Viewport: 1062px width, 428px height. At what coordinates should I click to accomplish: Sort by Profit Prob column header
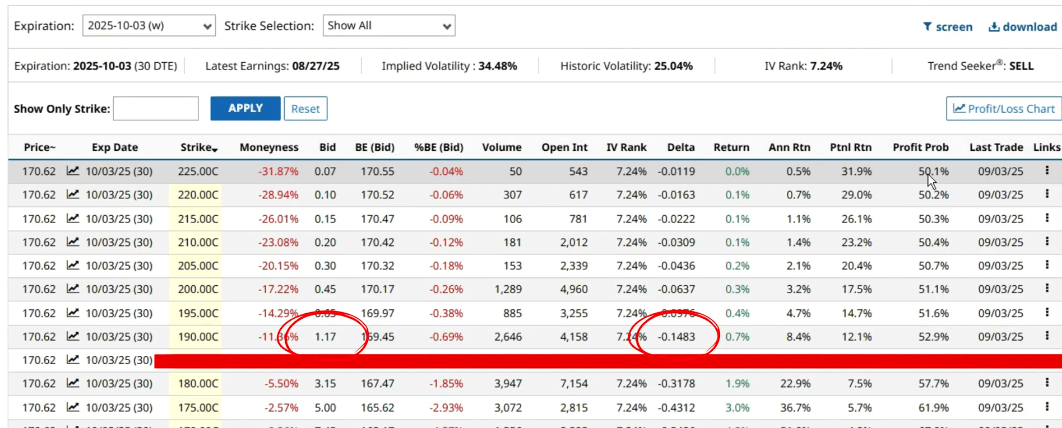(x=920, y=147)
